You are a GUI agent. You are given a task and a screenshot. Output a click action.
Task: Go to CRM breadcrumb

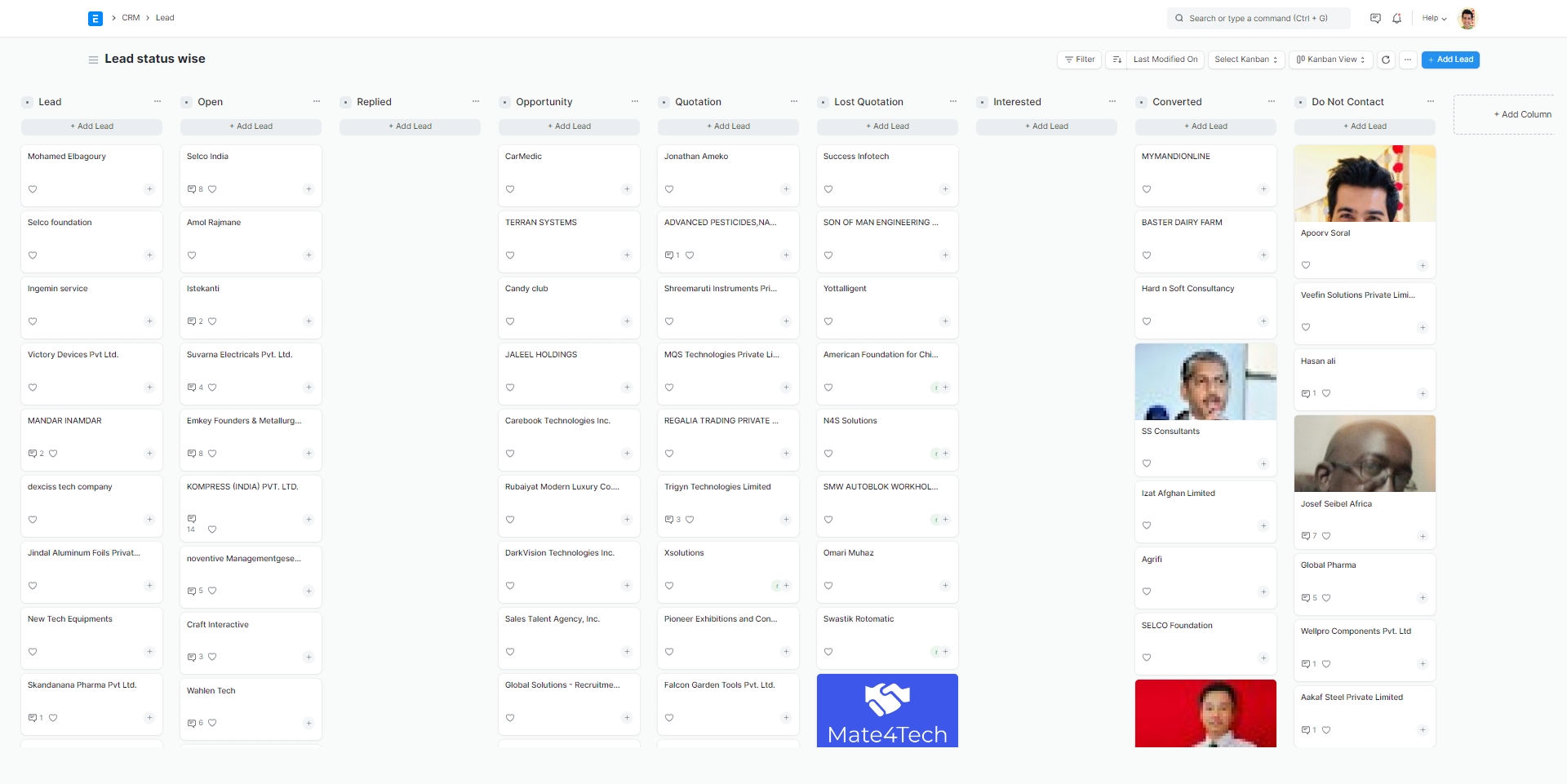131,18
